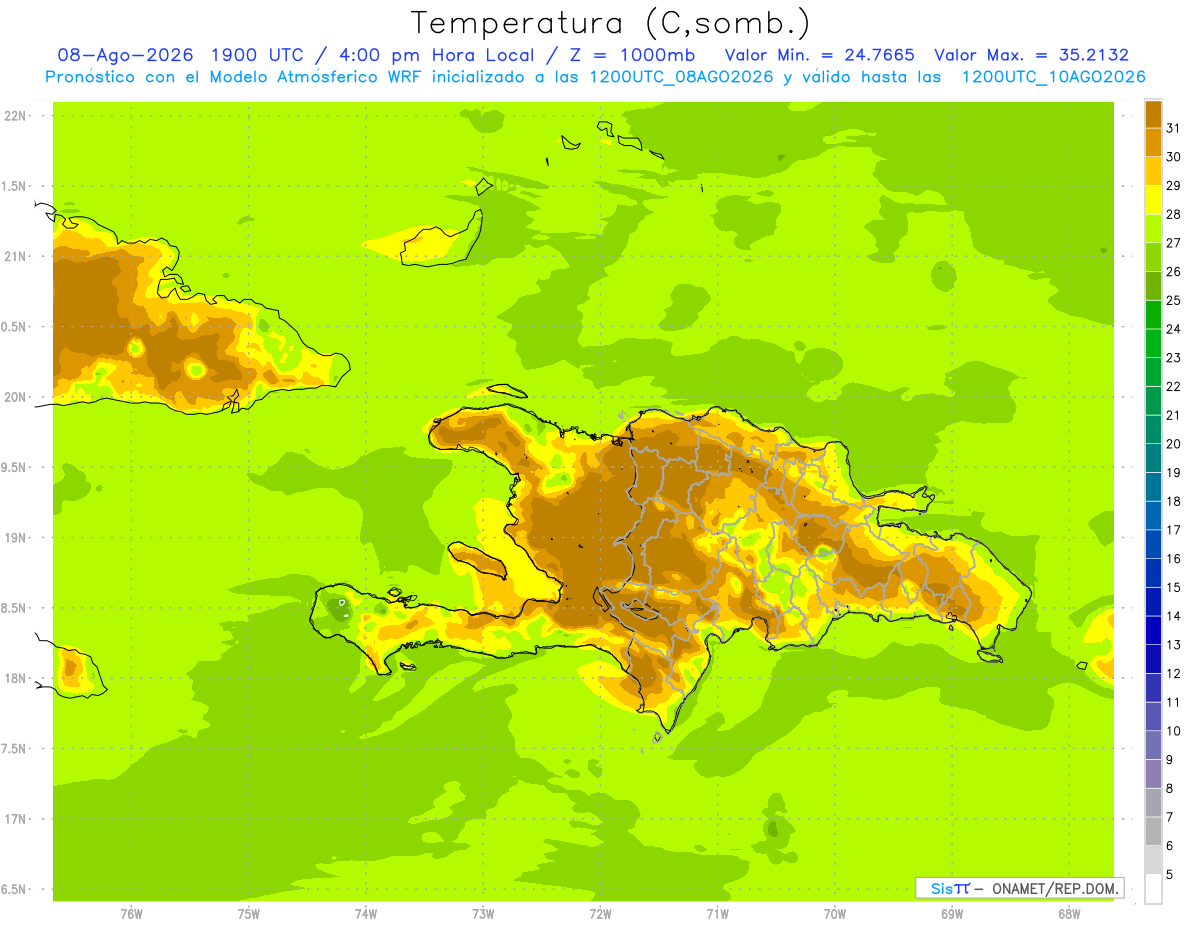This screenshot has height=927, width=1200.
Task: Click green swatch between legend 26 and 27
Action: click(1153, 257)
